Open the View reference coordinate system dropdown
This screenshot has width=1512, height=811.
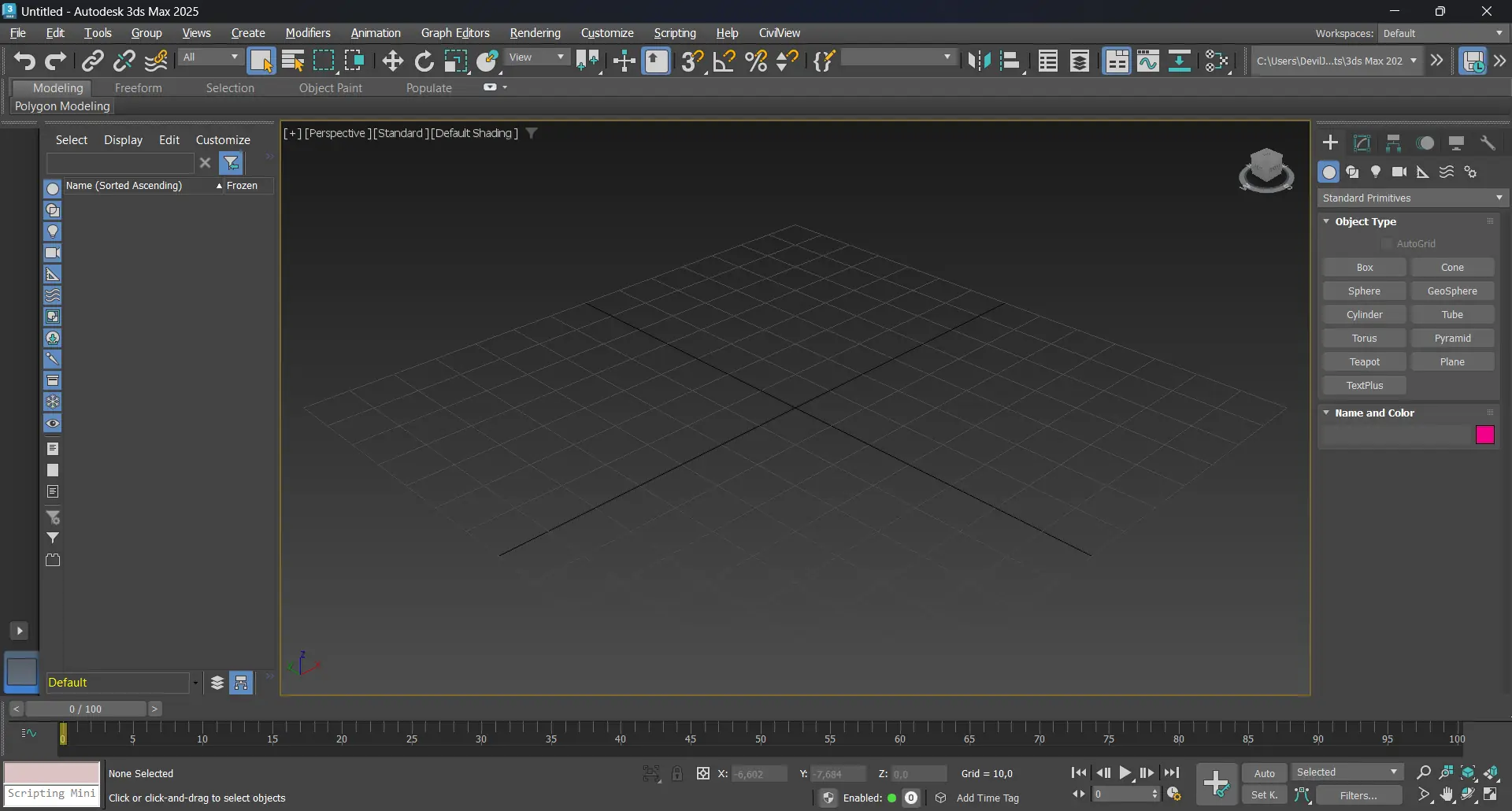[x=537, y=57]
